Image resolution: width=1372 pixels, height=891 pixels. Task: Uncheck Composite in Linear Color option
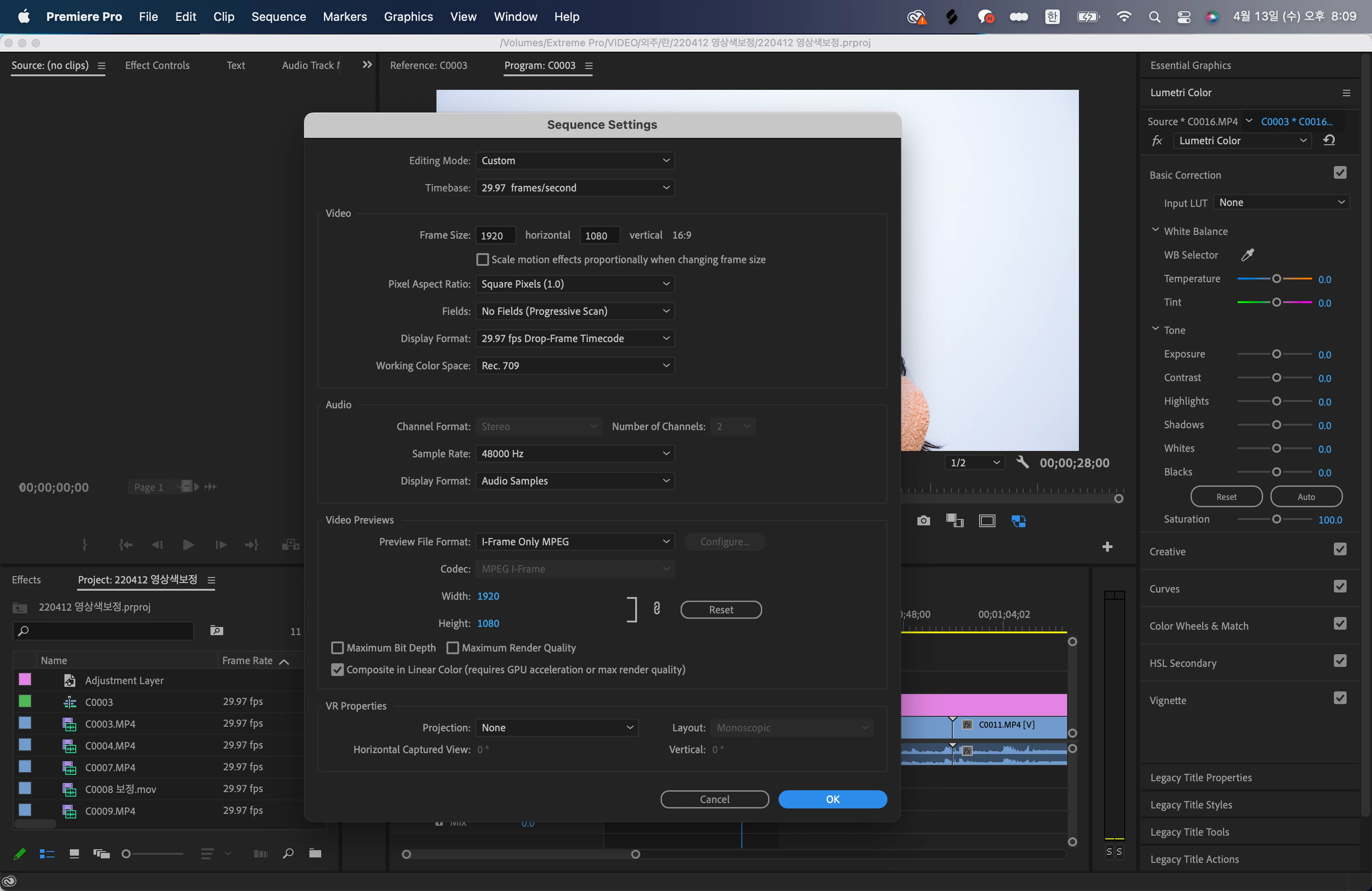pos(338,670)
